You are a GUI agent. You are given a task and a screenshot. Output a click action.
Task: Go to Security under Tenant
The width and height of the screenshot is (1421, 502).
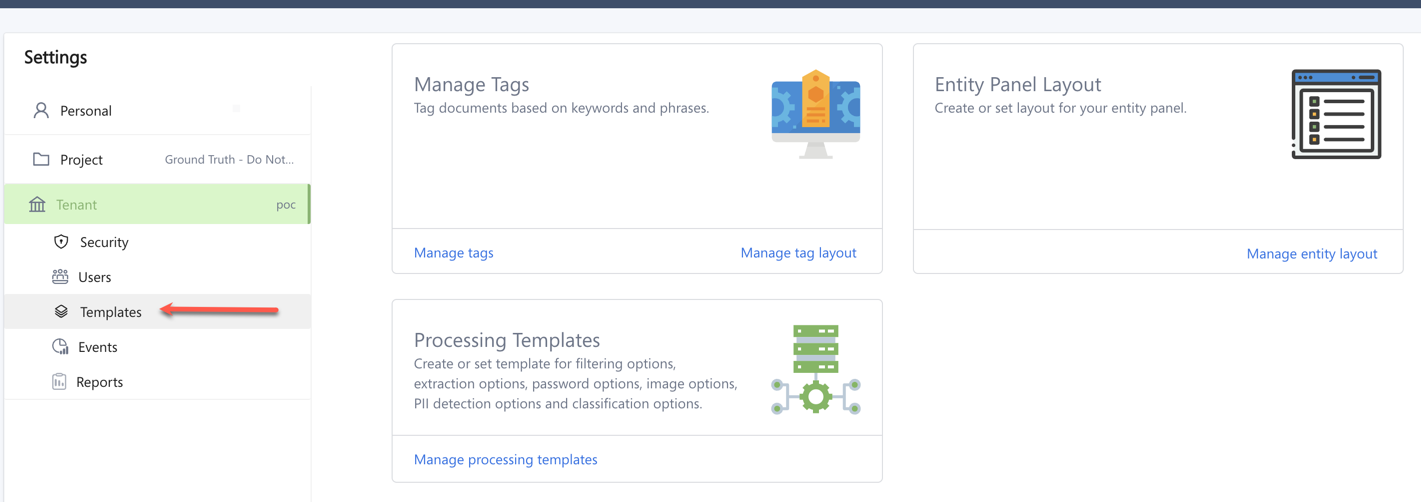tap(104, 242)
